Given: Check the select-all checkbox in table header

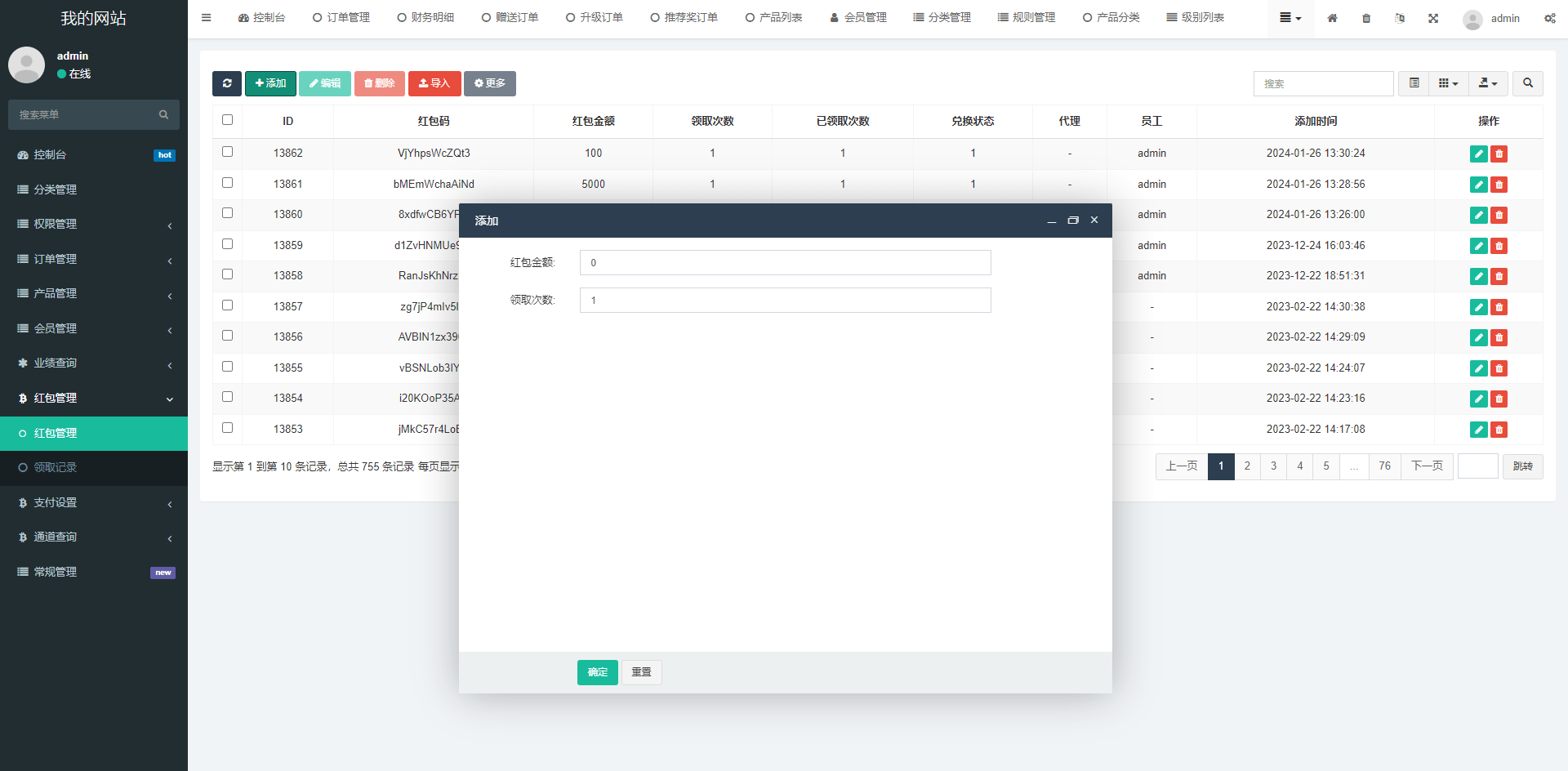Looking at the screenshot, I should click(227, 120).
